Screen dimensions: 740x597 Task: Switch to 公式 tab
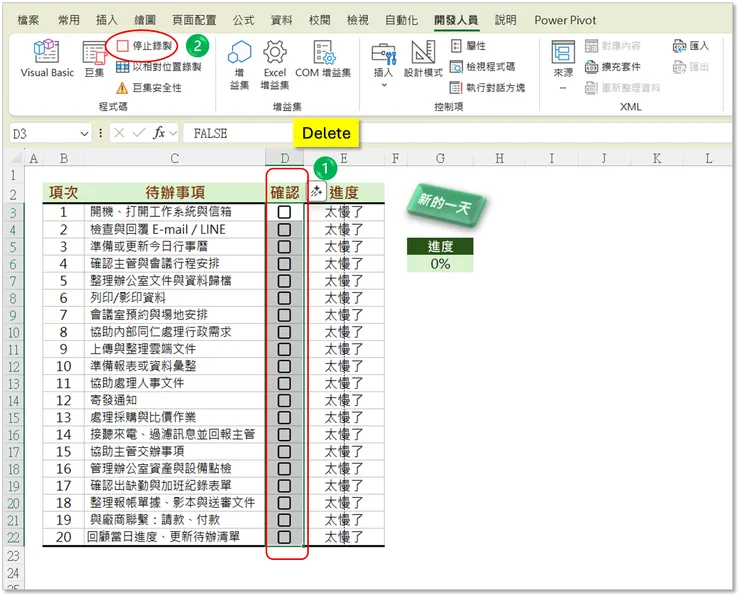(244, 20)
